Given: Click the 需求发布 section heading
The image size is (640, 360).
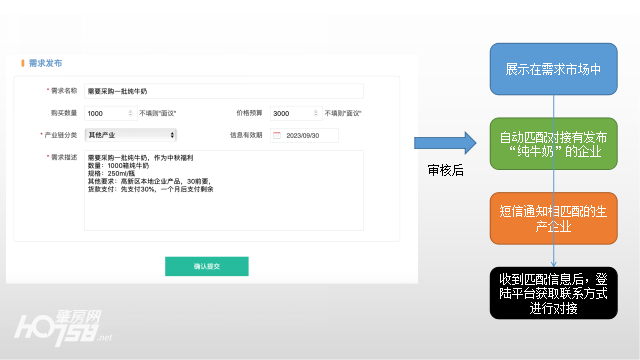Looking at the screenshot, I should [45, 63].
